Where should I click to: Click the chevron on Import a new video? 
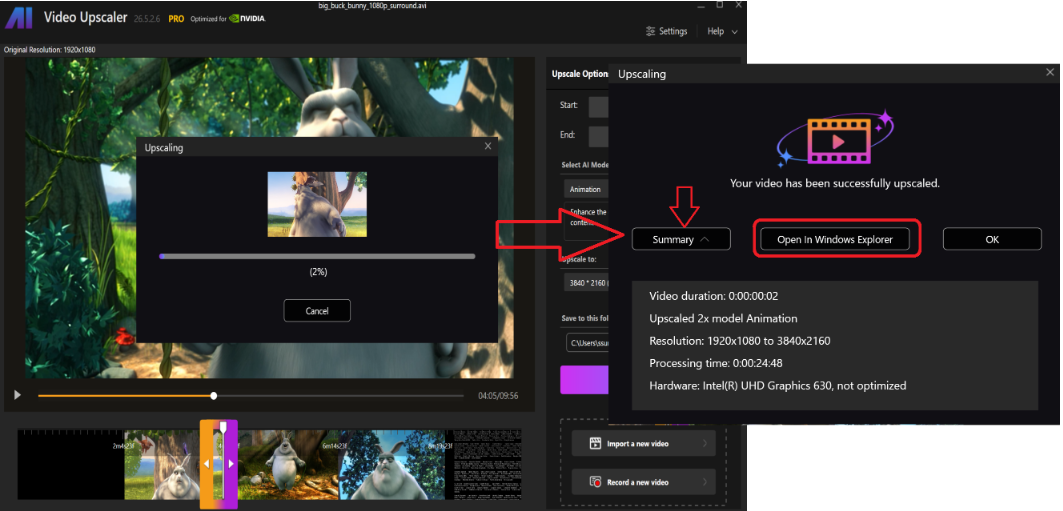(x=706, y=444)
